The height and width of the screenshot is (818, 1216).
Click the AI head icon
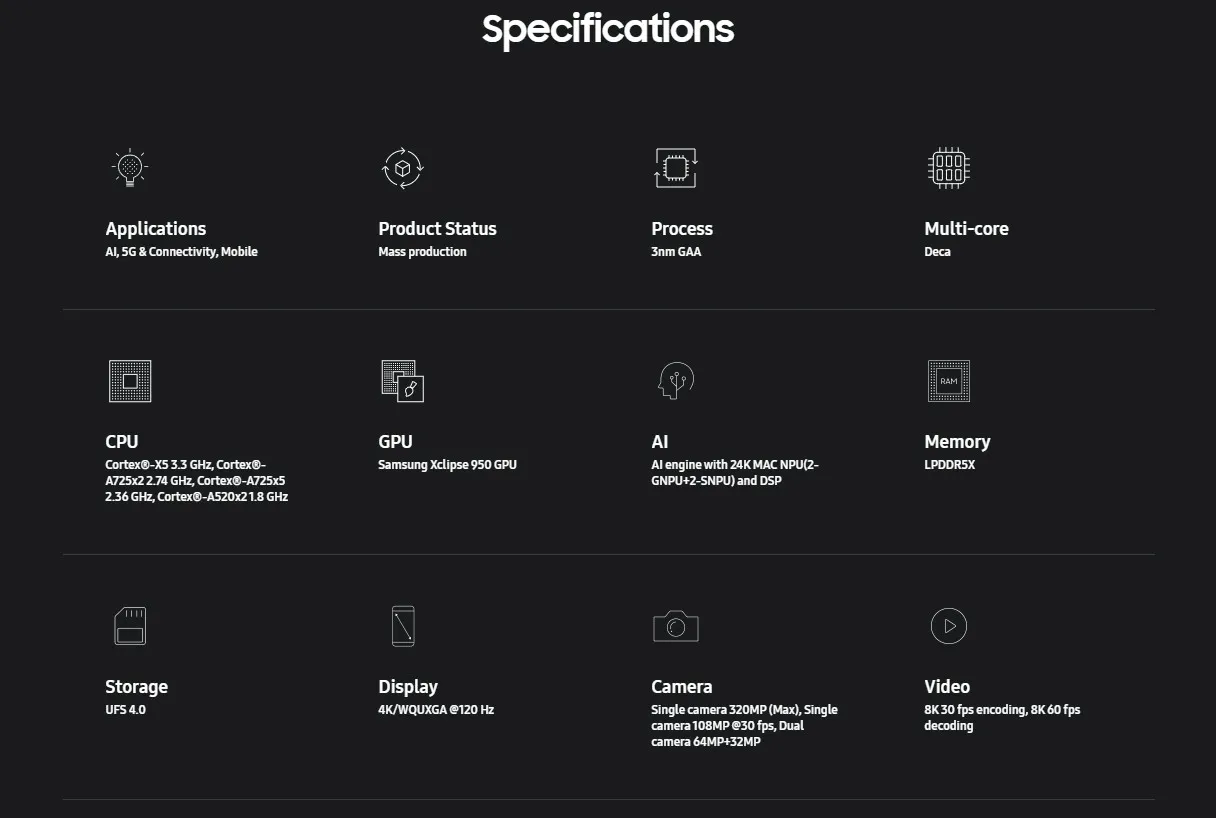pos(676,381)
